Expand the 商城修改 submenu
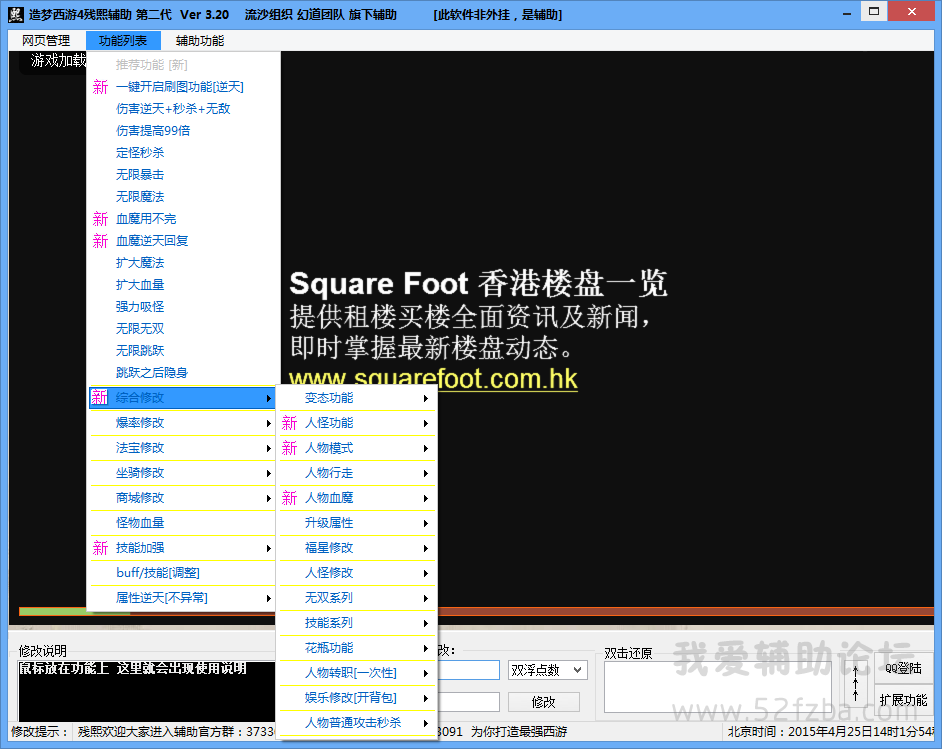The image size is (942, 749). point(181,498)
